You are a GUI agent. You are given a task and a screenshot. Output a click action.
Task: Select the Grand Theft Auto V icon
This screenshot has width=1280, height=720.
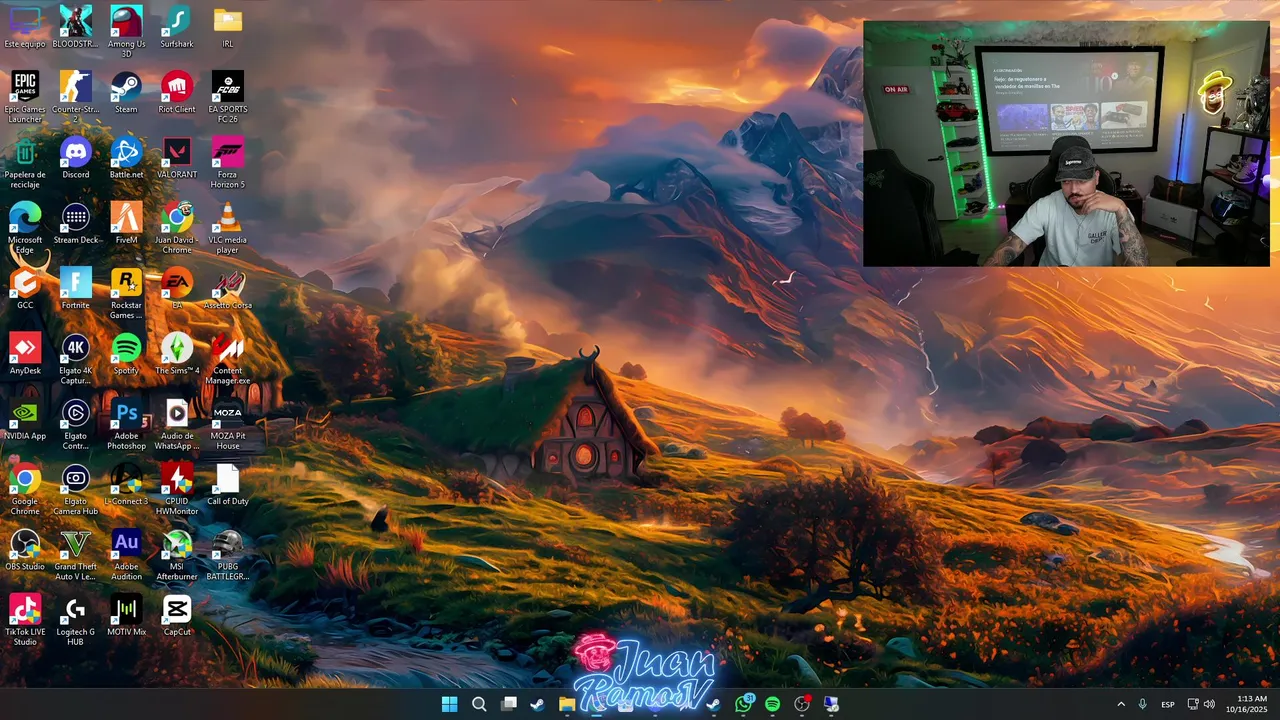[75, 555]
